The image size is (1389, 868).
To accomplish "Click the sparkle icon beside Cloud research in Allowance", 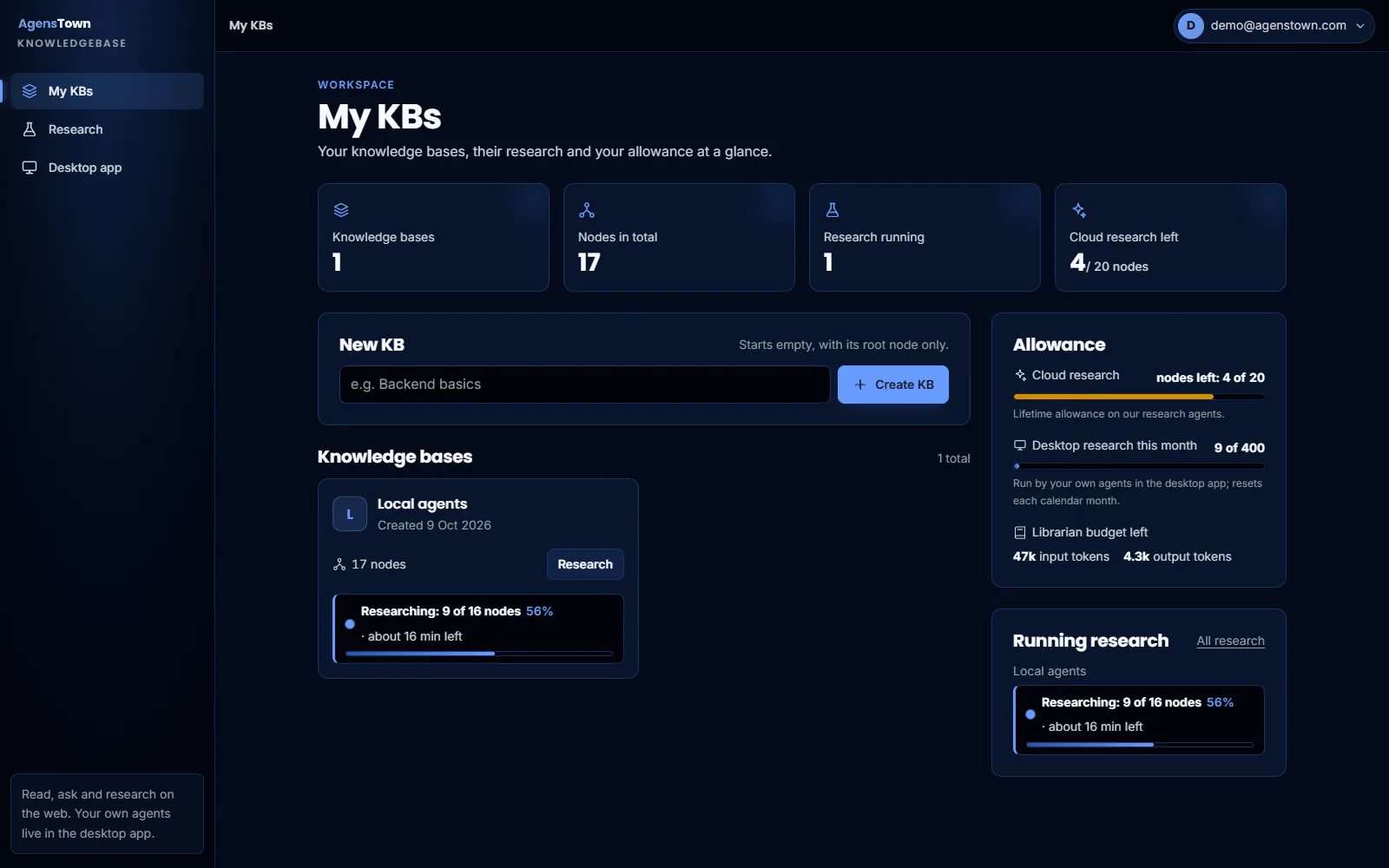I will [x=1020, y=375].
